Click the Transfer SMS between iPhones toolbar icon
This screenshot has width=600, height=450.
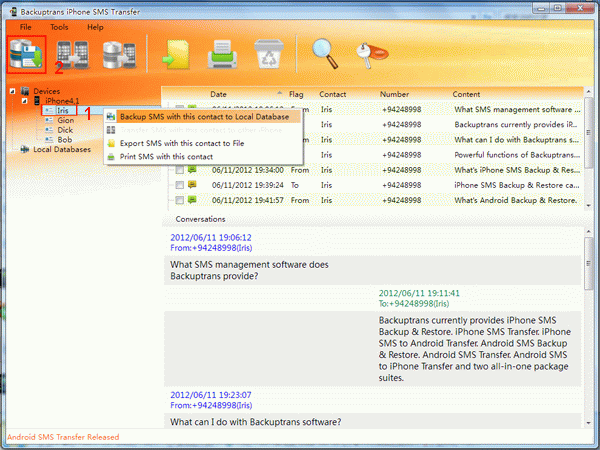pyautogui.click(x=72, y=54)
